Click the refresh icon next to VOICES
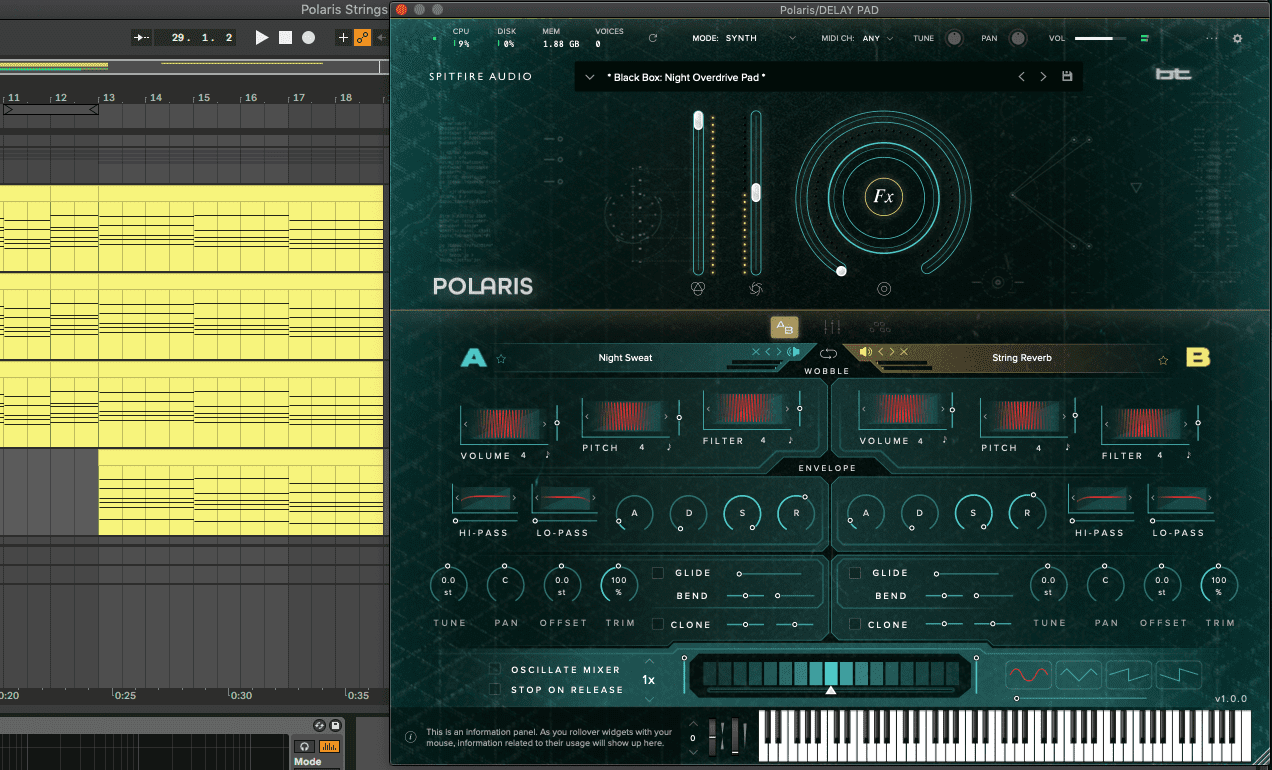 pyautogui.click(x=653, y=38)
